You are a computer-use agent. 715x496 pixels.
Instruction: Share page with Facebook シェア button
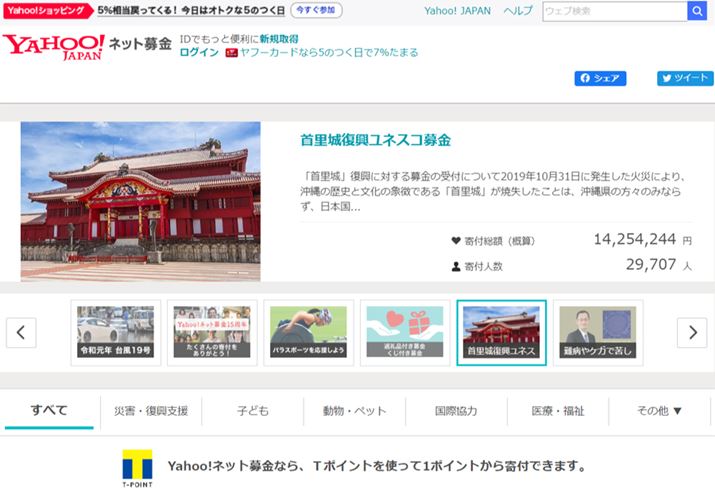pyautogui.click(x=599, y=78)
